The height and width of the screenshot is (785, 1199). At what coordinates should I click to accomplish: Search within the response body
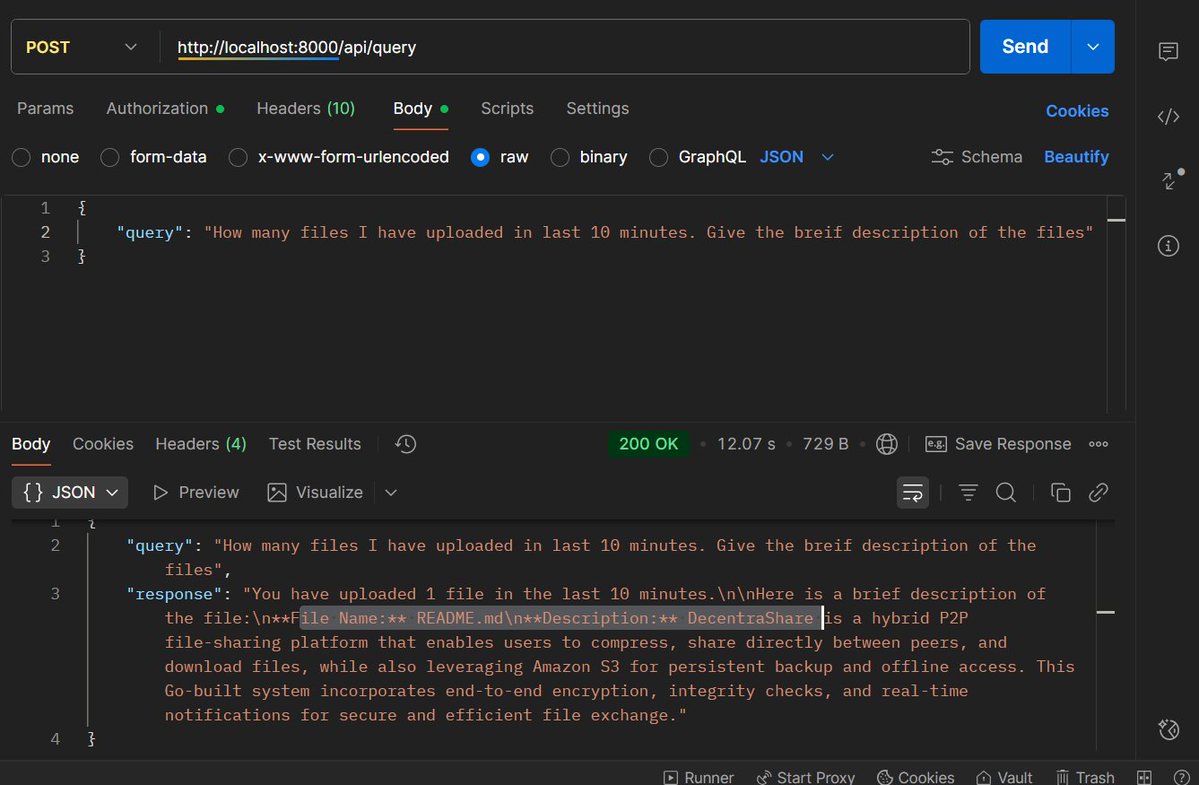coord(1006,492)
